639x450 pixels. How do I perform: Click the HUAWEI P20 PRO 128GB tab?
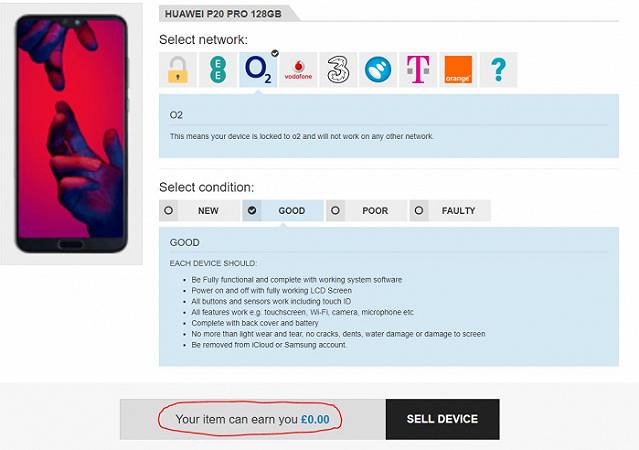(x=223, y=14)
